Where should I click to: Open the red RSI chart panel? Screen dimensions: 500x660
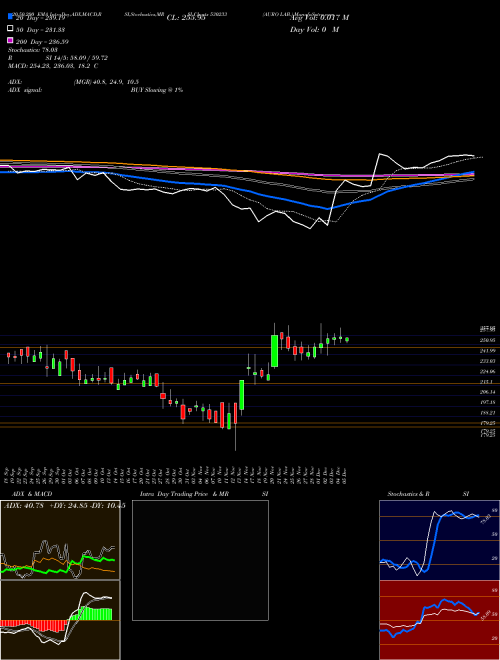[x=439, y=620]
